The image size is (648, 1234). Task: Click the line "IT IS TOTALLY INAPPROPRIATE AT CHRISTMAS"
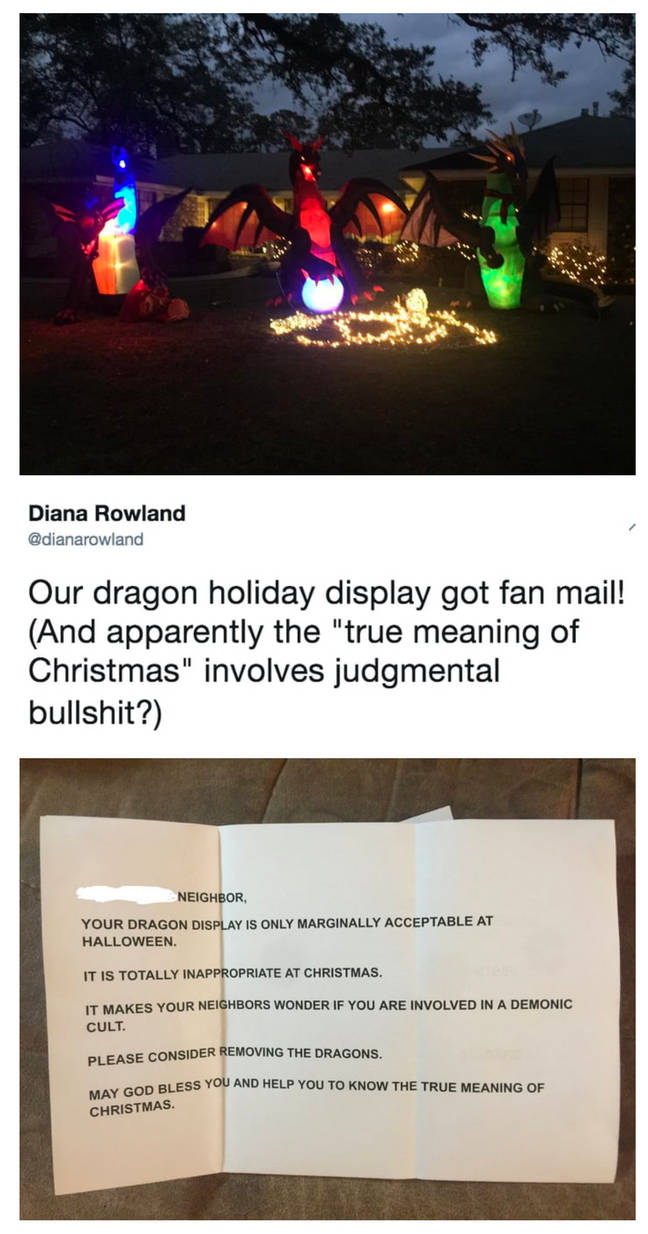[x=231, y=972]
